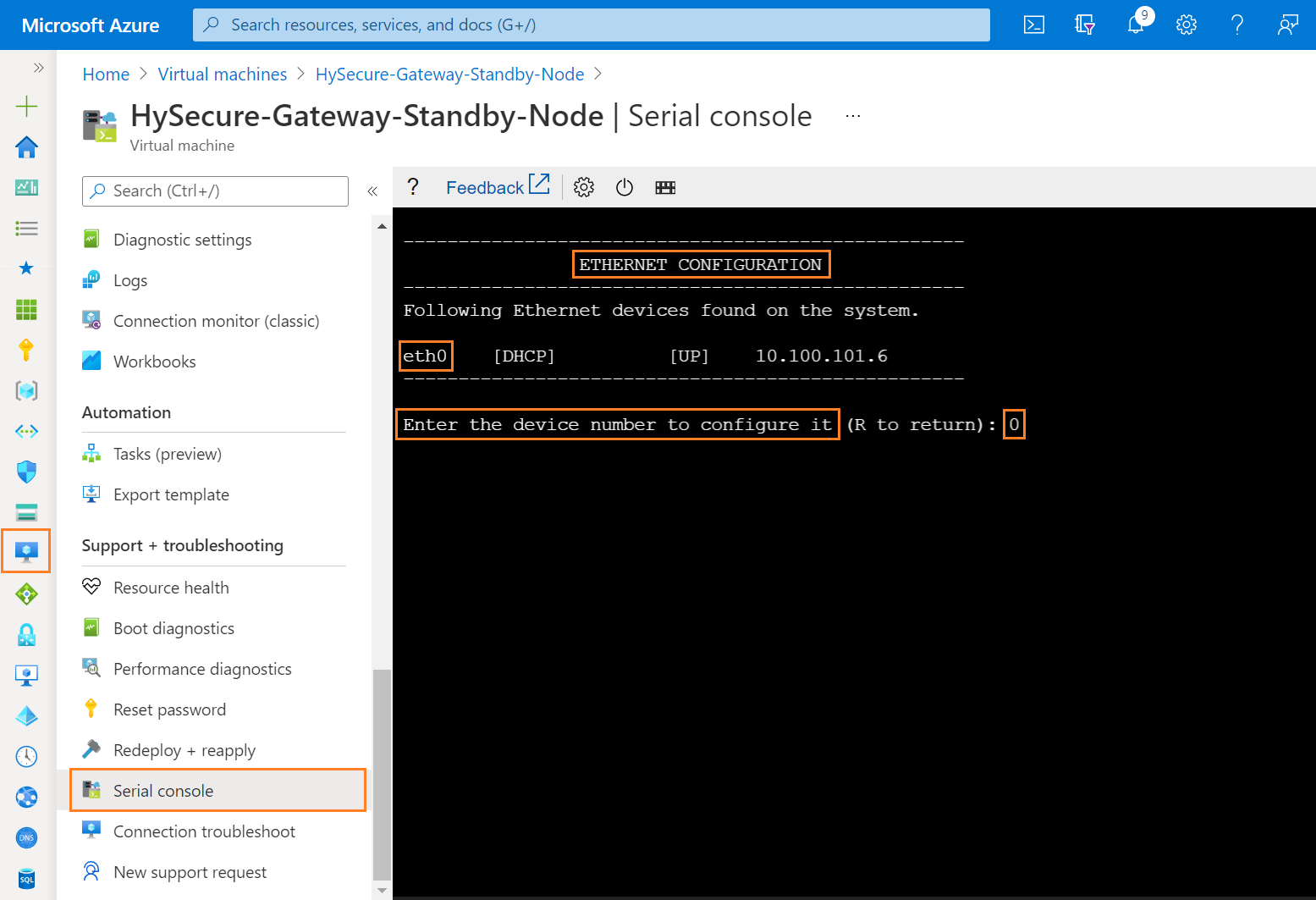Open the notifications bell

pyautogui.click(x=1136, y=25)
